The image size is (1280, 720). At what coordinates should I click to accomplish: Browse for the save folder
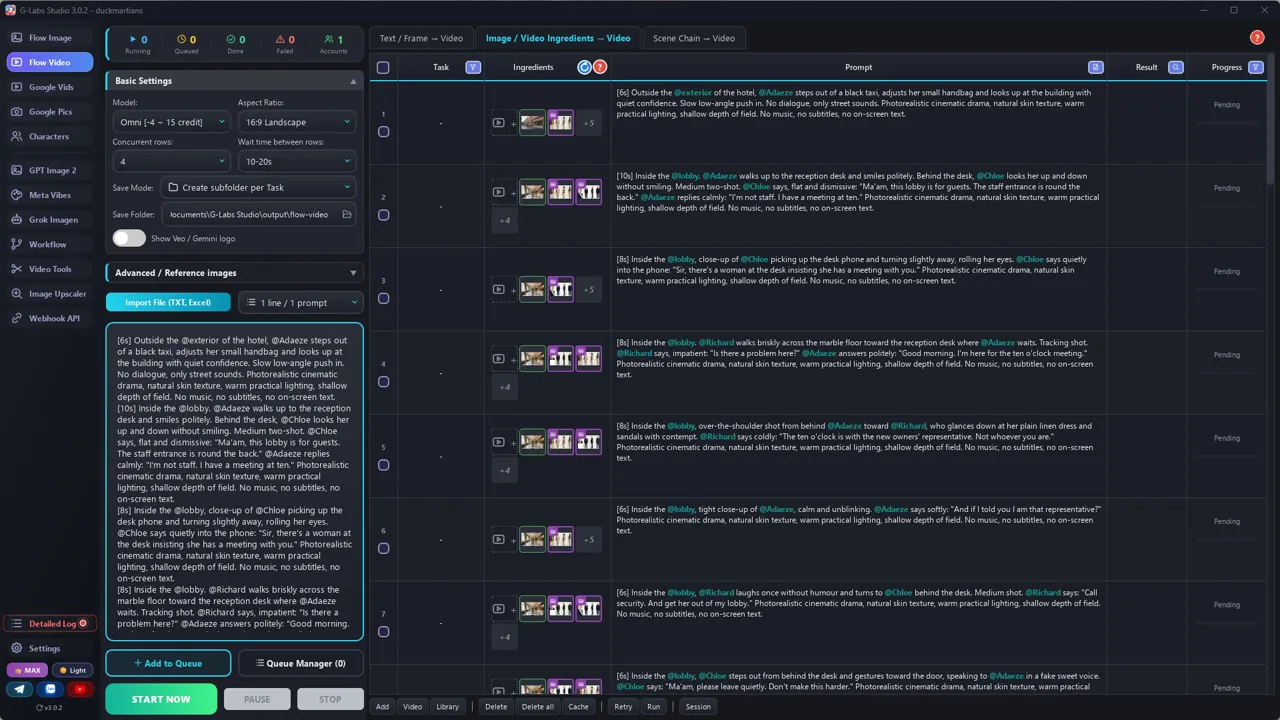(347, 214)
